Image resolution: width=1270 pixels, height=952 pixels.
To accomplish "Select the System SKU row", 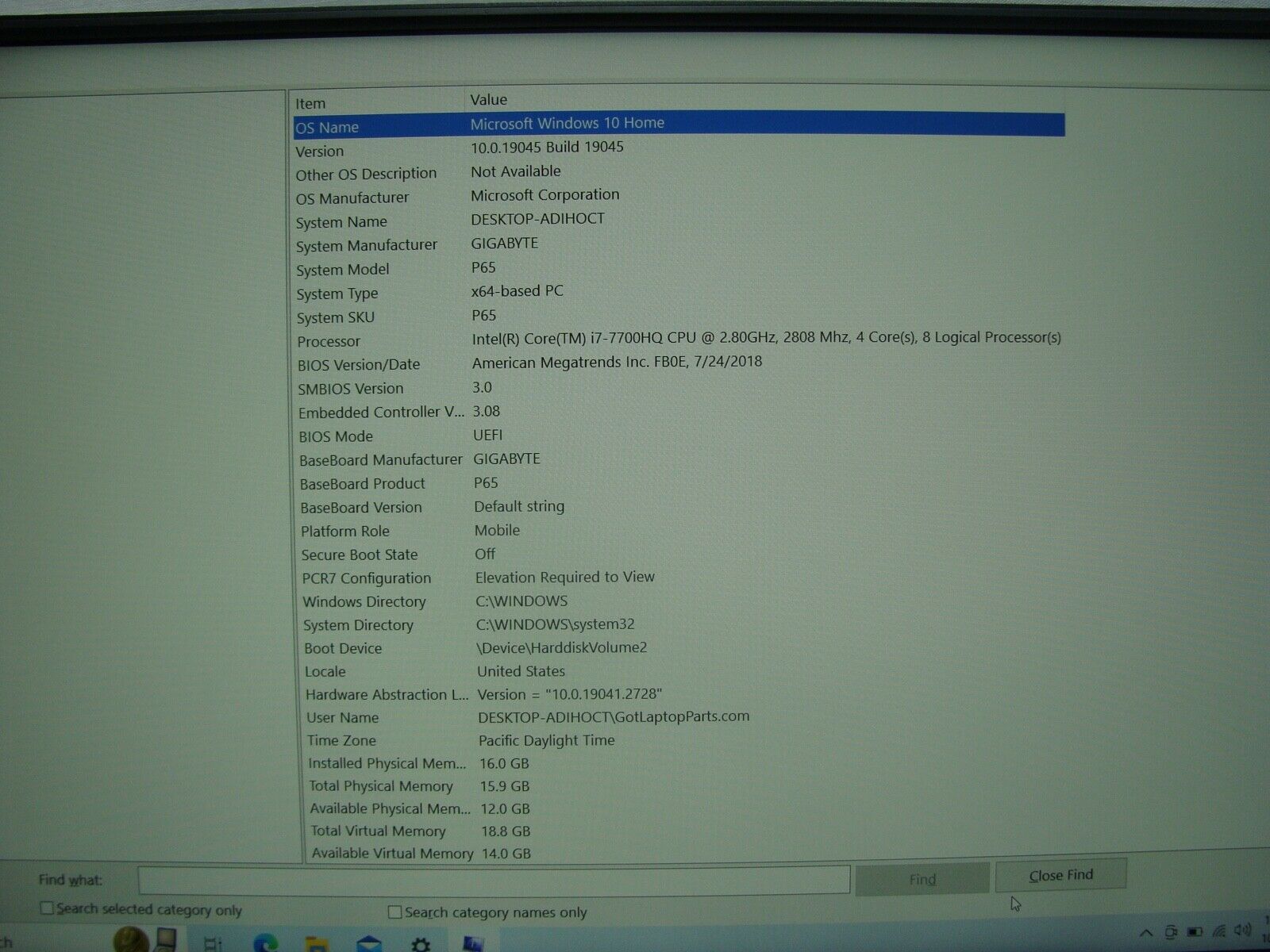I will click(x=679, y=316).
